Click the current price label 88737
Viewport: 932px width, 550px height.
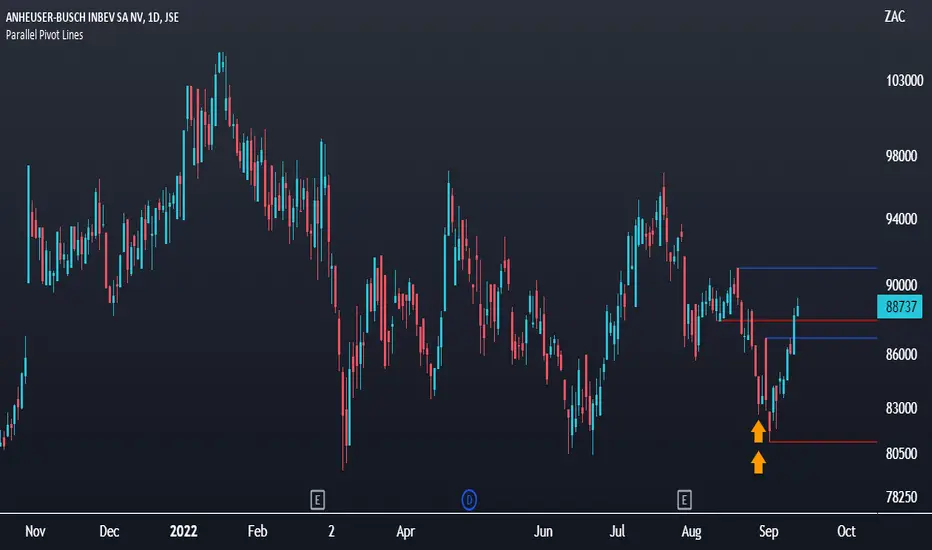(900, 307)
